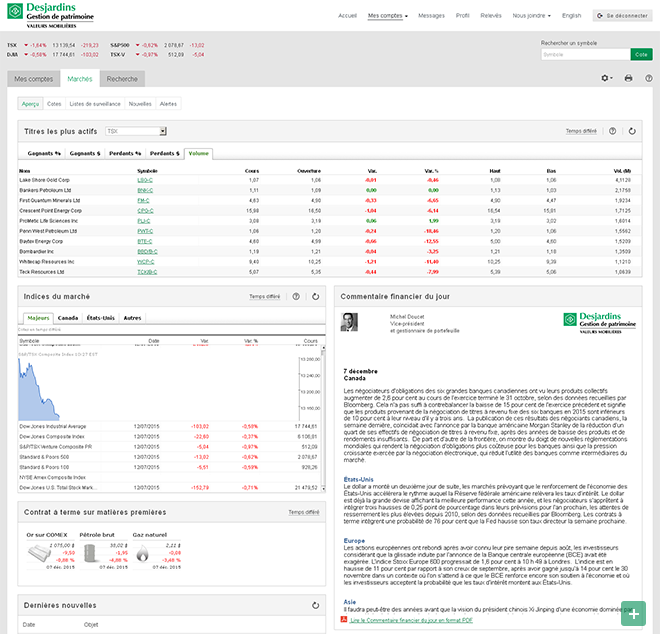
Task: Open Profil in the top navigation
Action: click(x=462, y=16)
